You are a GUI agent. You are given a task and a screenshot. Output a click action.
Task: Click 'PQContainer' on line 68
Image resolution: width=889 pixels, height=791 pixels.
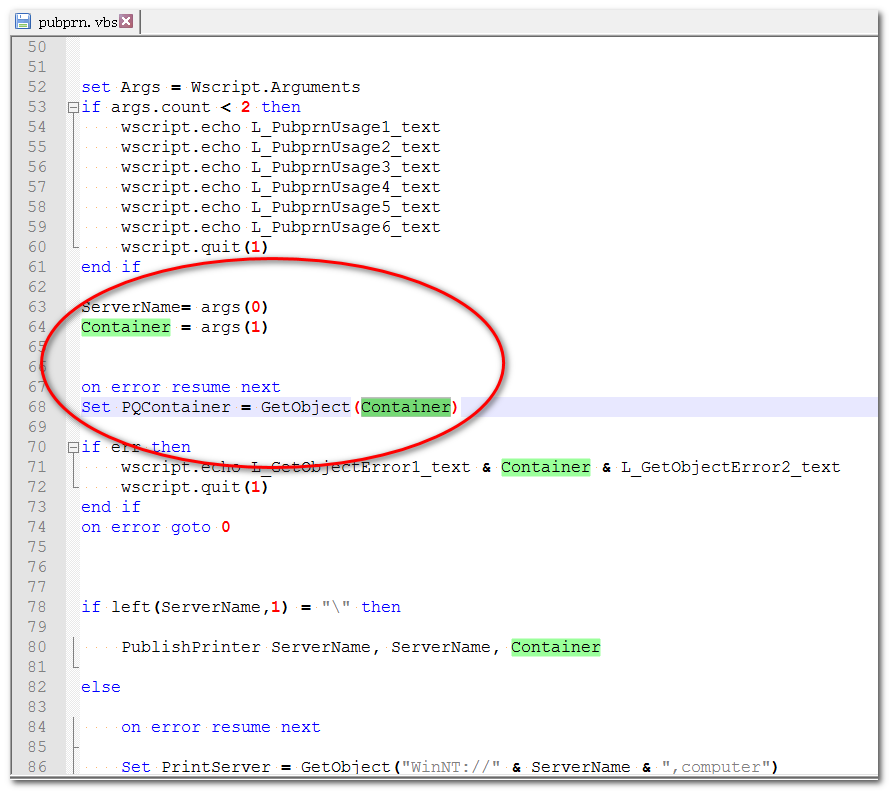(176, 407)
